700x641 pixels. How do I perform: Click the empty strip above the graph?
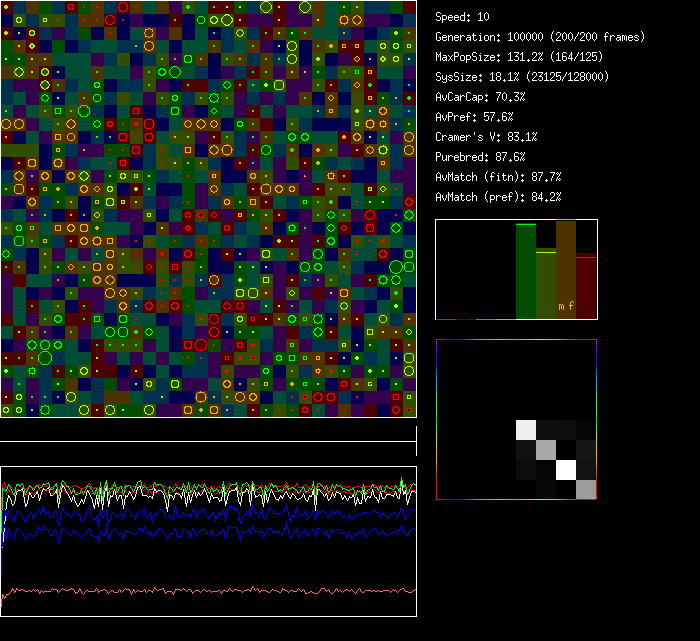[208, 430]
